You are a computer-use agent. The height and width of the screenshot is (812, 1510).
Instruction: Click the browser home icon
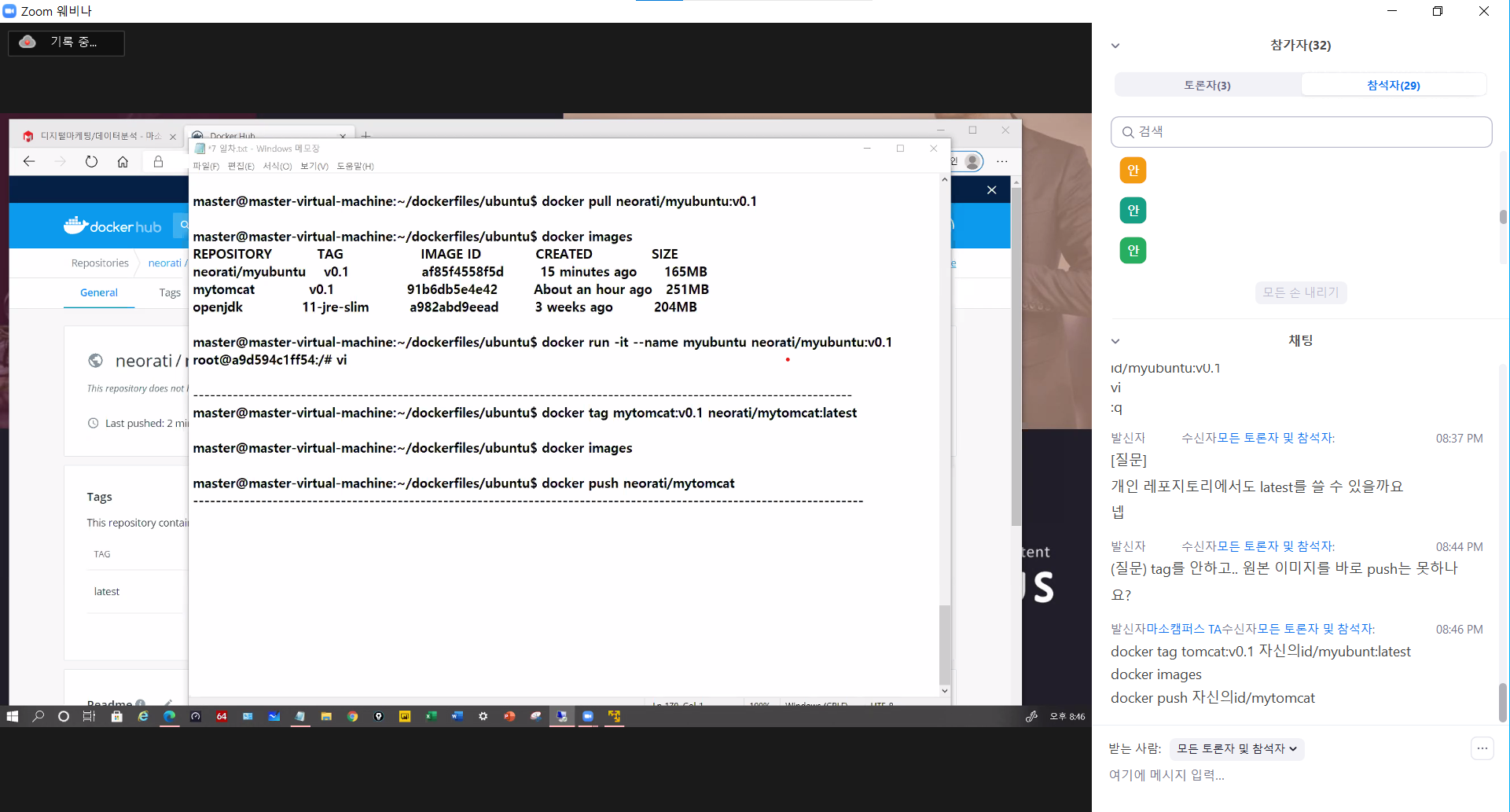pos(123,161)
